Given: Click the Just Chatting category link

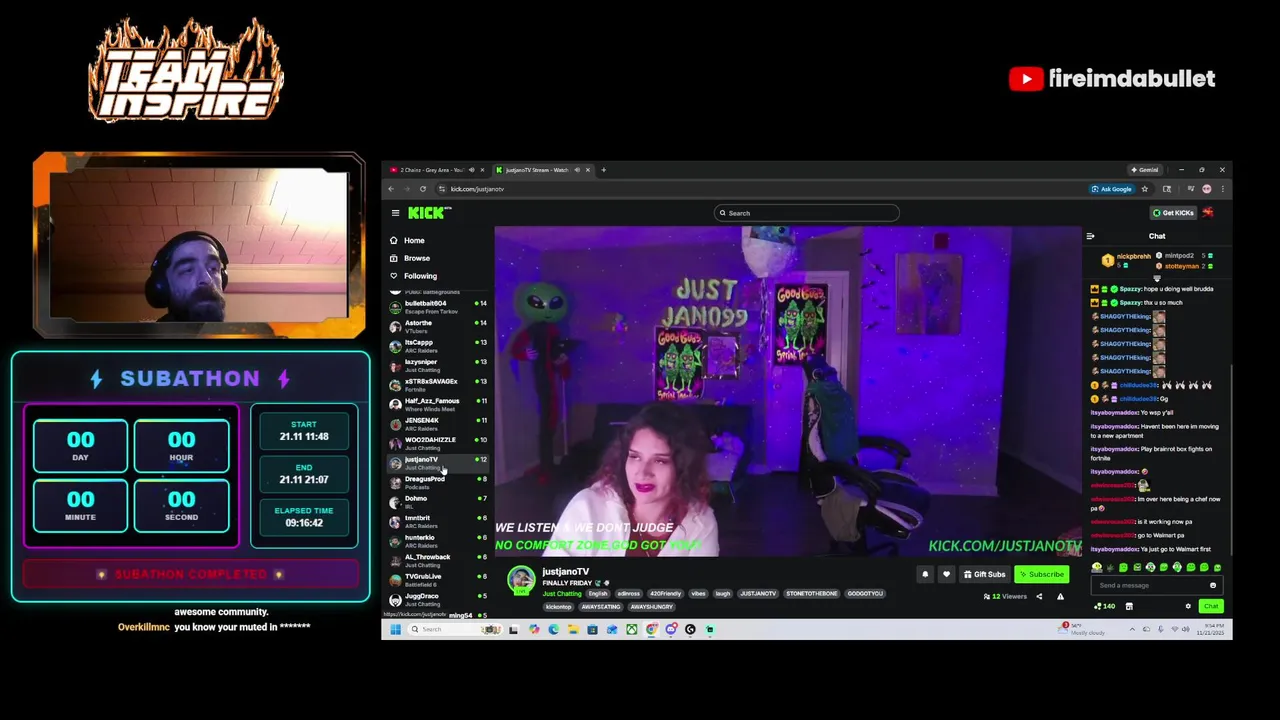Looking at the screenshot, I should pos(562,594).
